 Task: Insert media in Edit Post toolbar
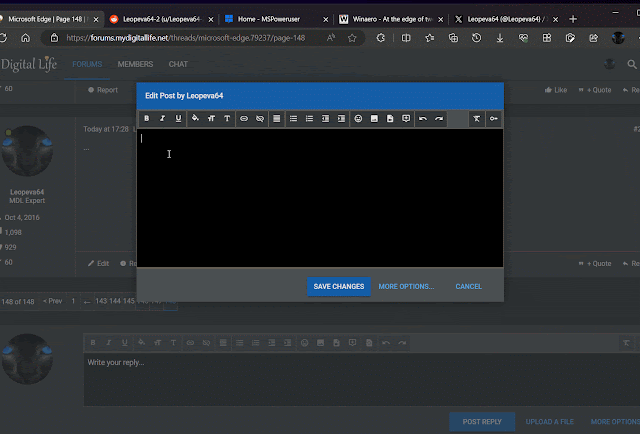coord(390,118)
